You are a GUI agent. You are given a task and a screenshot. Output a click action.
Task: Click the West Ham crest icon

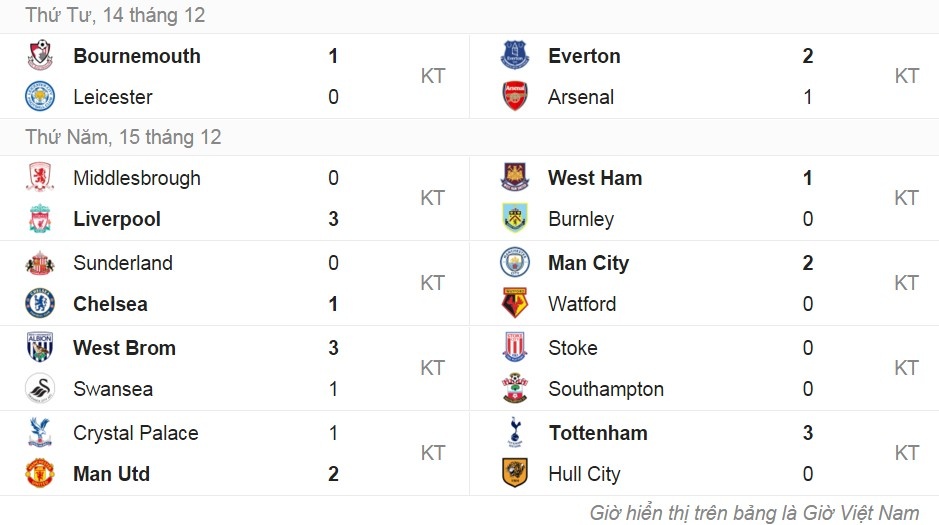tap(514, 178)
